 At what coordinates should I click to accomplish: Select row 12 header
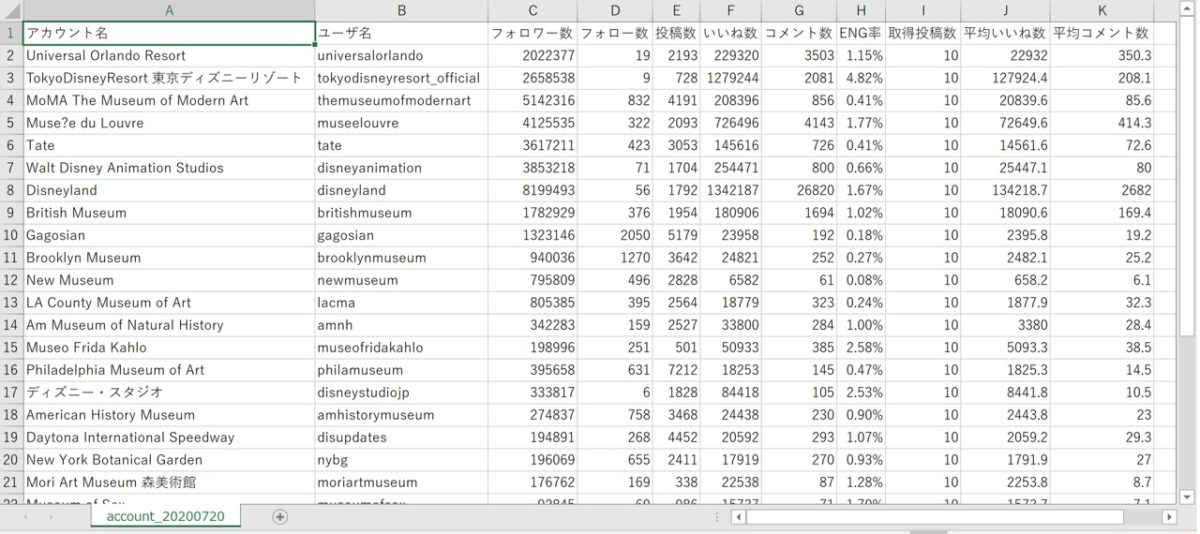11,280
